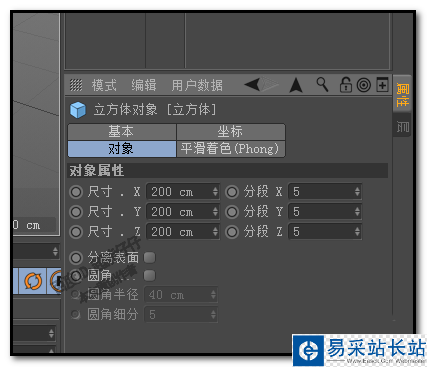Switch to the 基本 tab
This screenshot has width=427, height=367.
(x=122, y=132)
